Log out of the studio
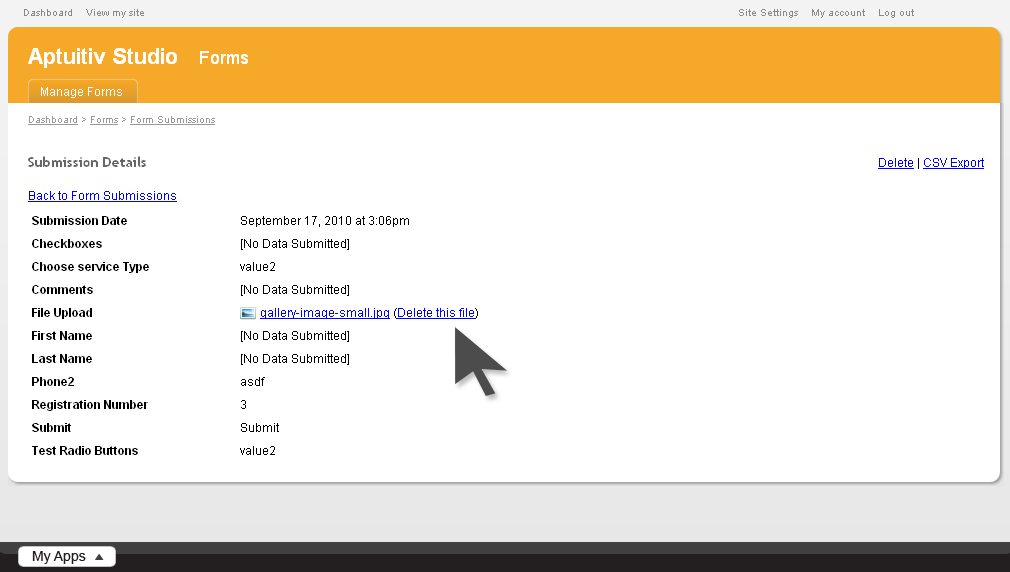1010x572 pixels. pos(896,13)
